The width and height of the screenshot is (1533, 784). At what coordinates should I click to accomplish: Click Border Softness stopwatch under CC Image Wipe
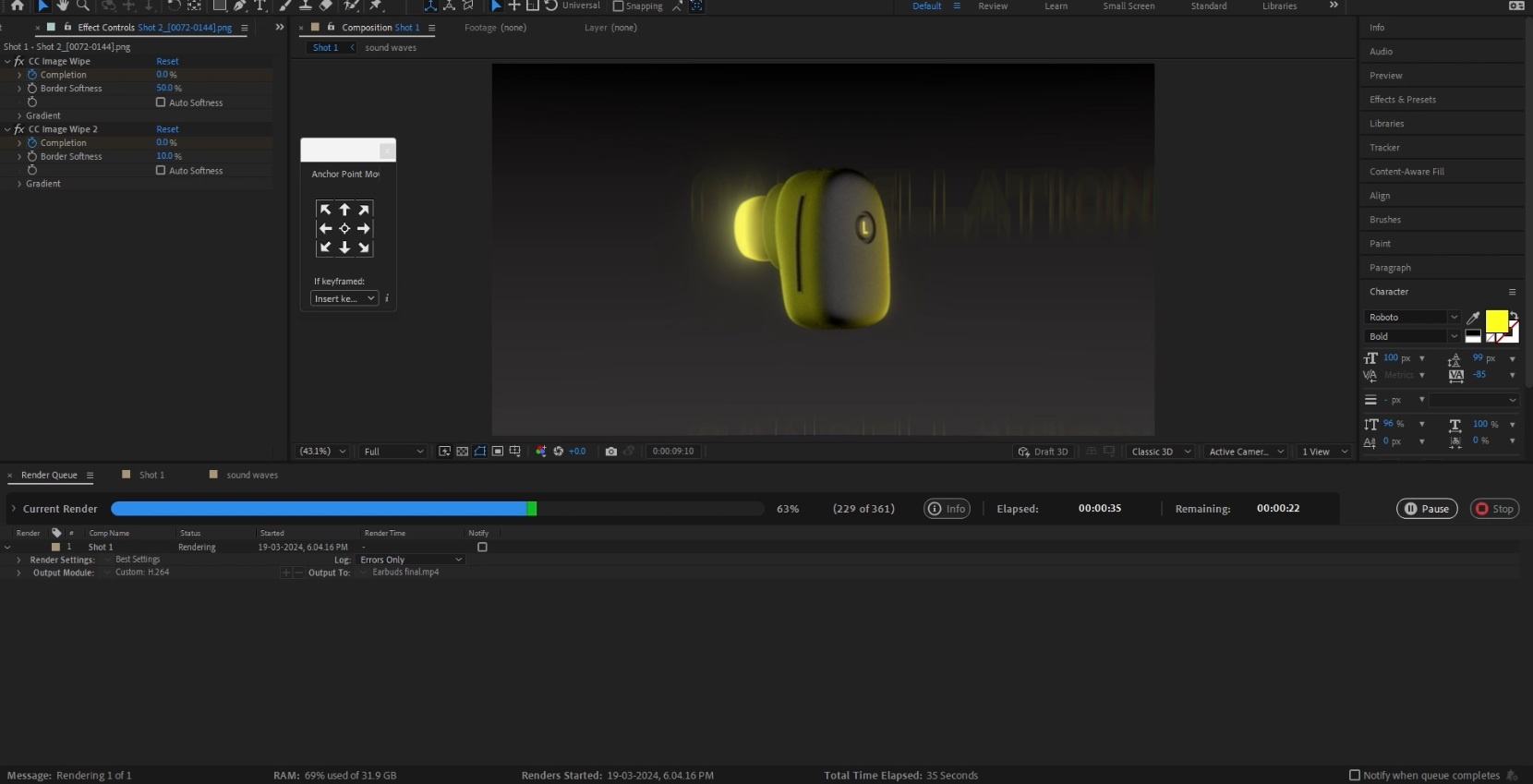(x=32, y=89)
